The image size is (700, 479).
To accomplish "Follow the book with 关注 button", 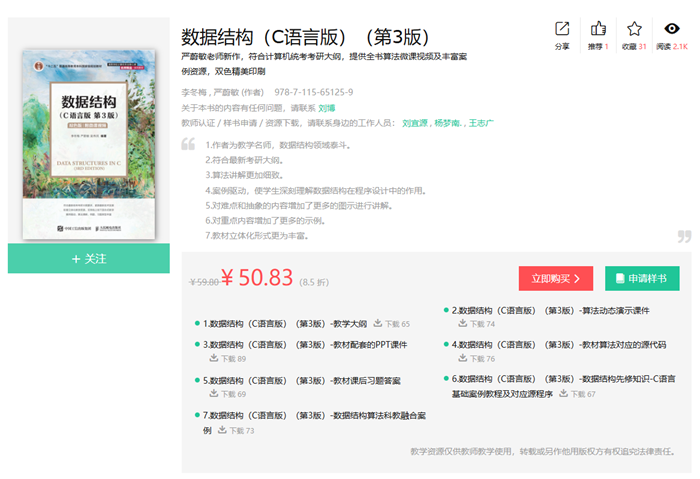I will [89, 258].
